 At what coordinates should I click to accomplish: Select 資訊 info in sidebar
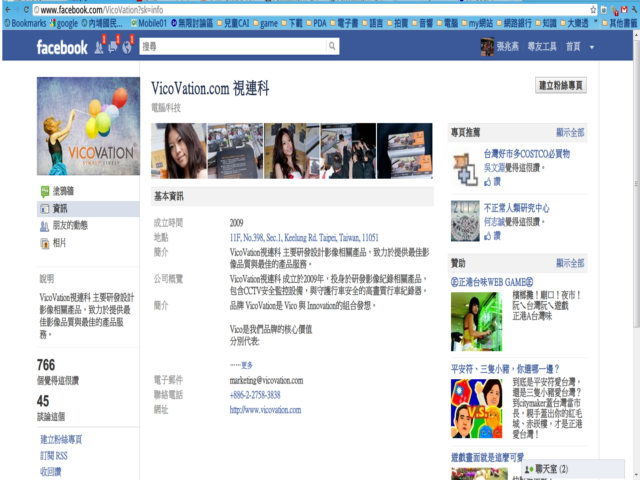coord(88,209)
